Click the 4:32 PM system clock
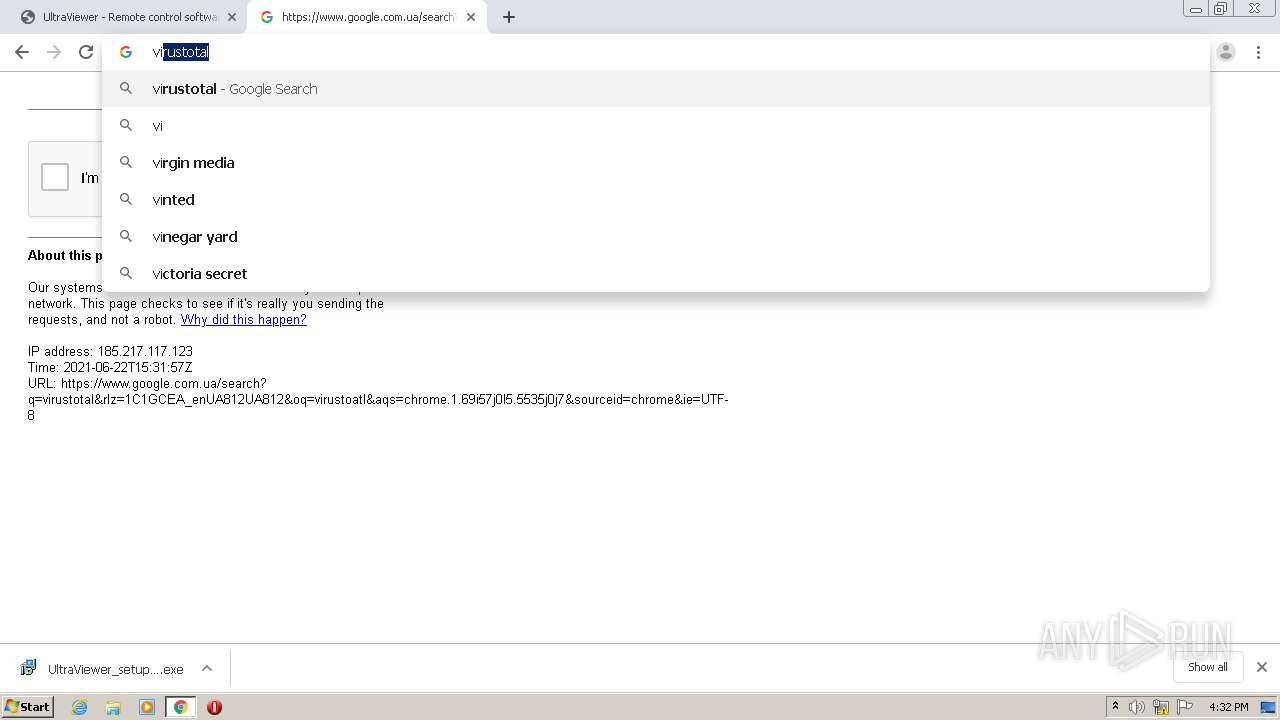 pos(1228,707)
